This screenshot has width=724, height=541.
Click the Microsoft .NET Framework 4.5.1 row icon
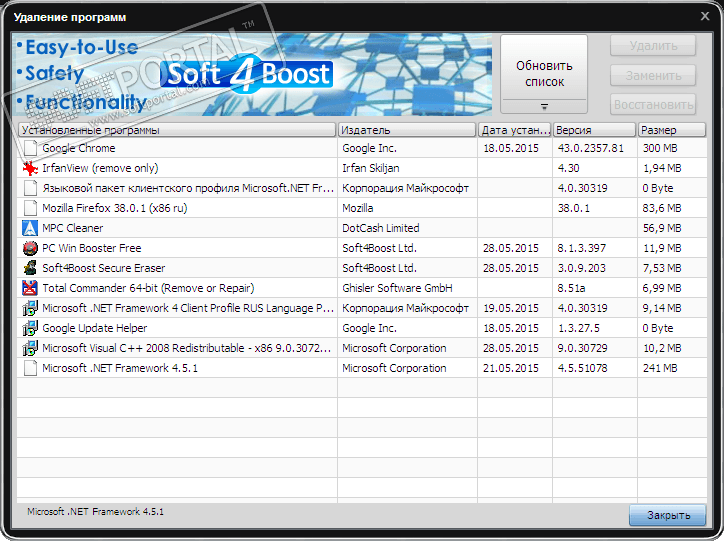point(30,368)
